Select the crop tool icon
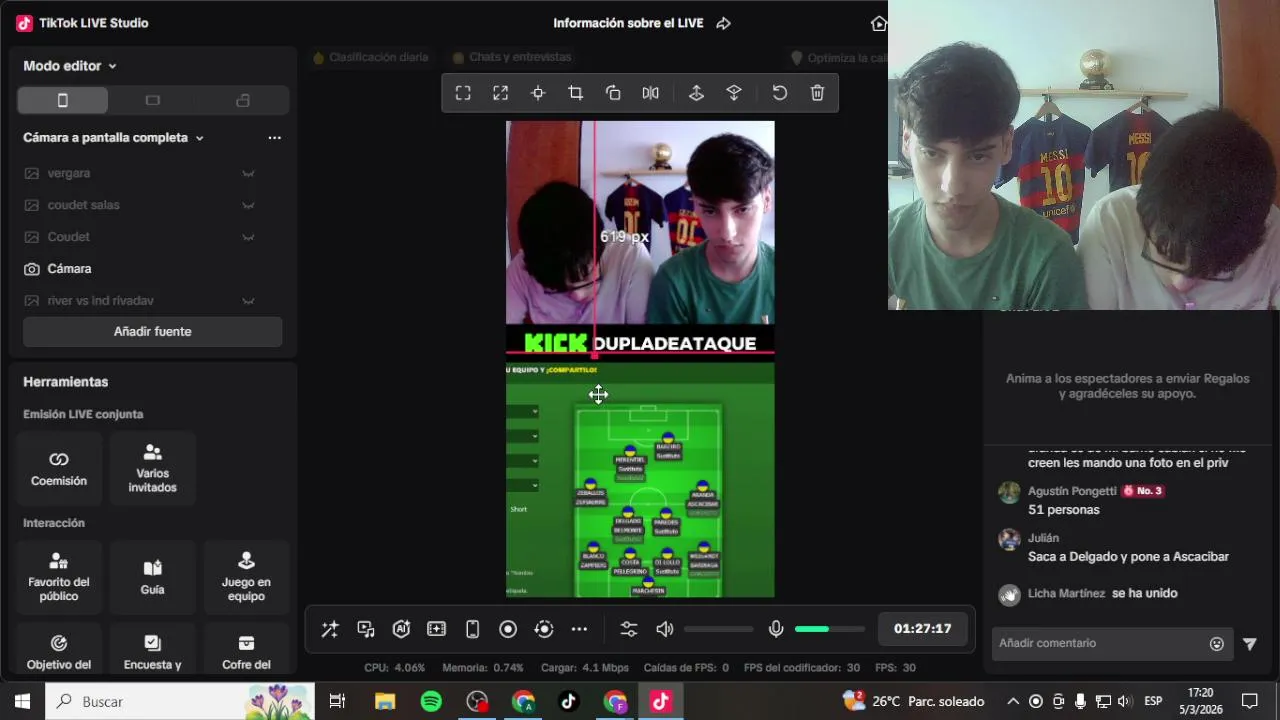 575,93
